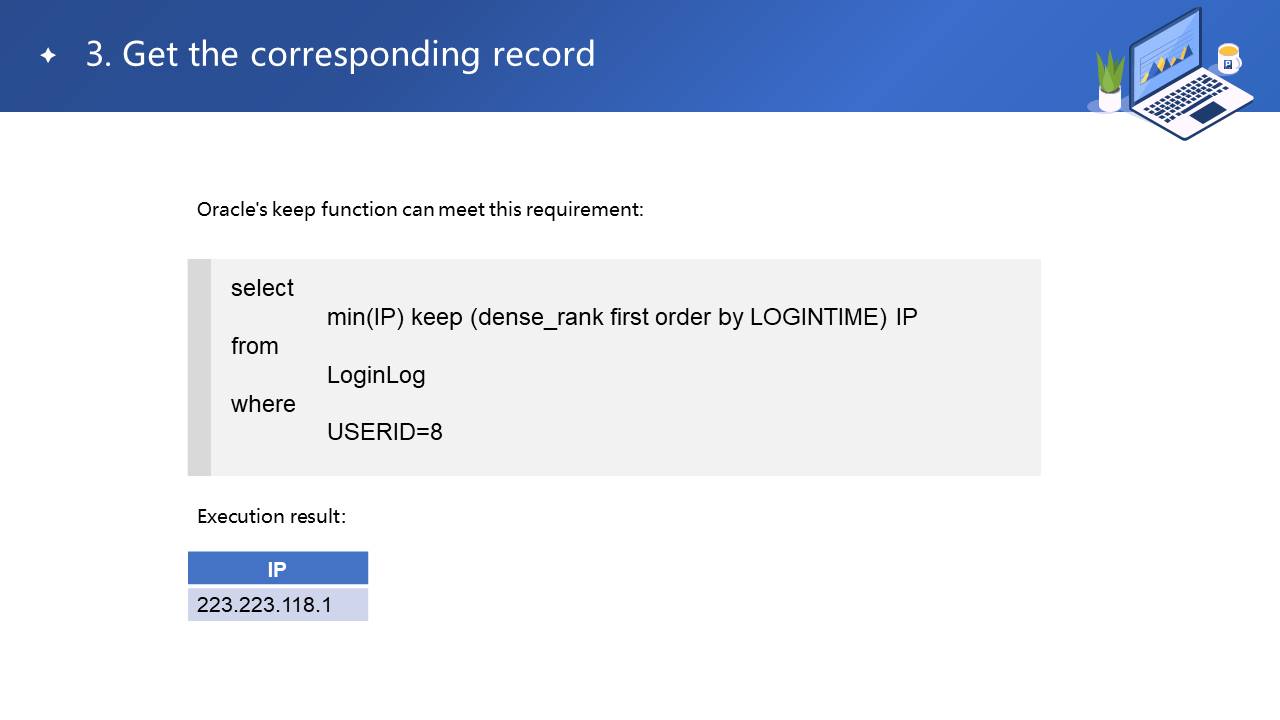Image resolution: width=1280 pixels, height=720 pixels.
Task: Click the coffee mug behind the laptop
Action: 1228,58
